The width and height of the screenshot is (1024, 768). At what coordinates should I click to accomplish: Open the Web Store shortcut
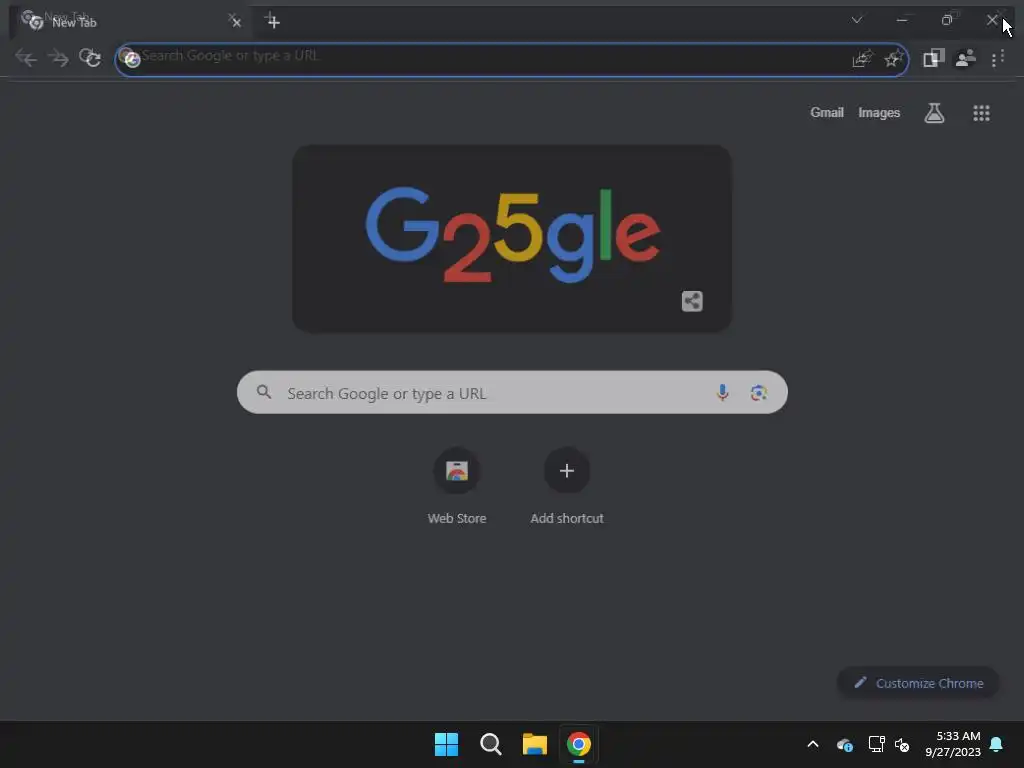pyautogui.click(x=457, y=487)
